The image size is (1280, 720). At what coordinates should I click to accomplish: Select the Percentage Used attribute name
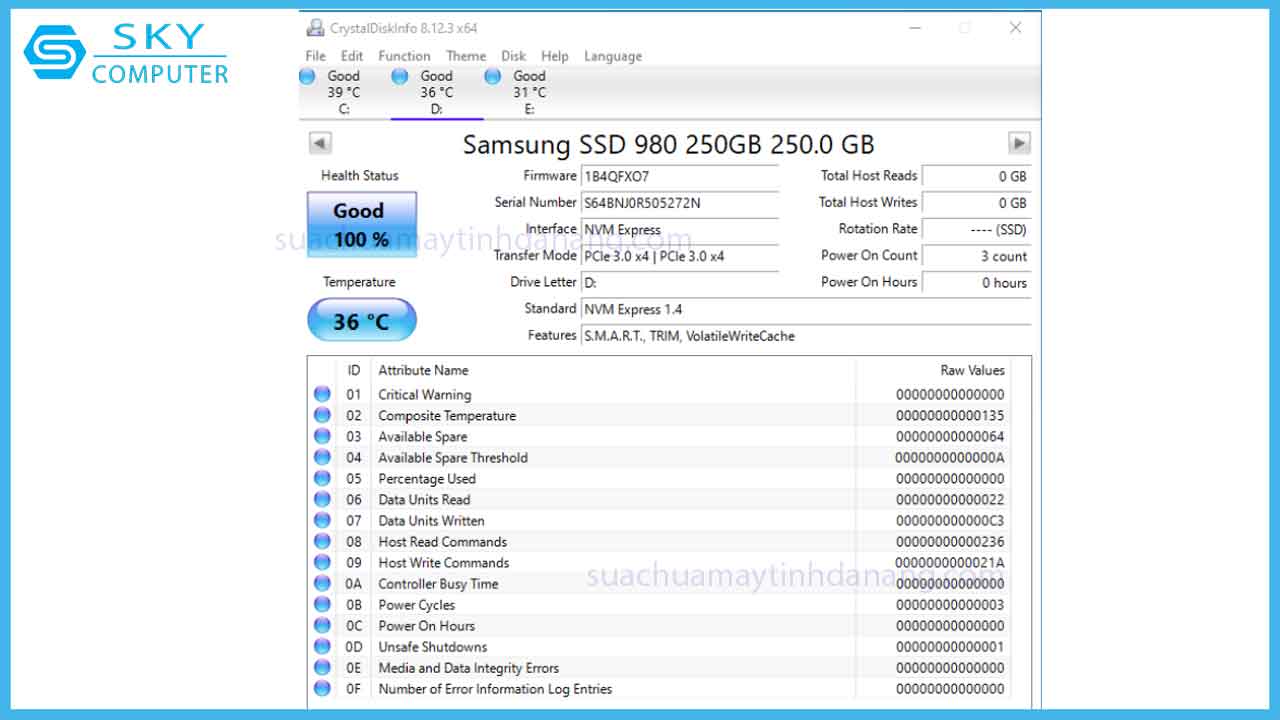(x=427, y=479)
